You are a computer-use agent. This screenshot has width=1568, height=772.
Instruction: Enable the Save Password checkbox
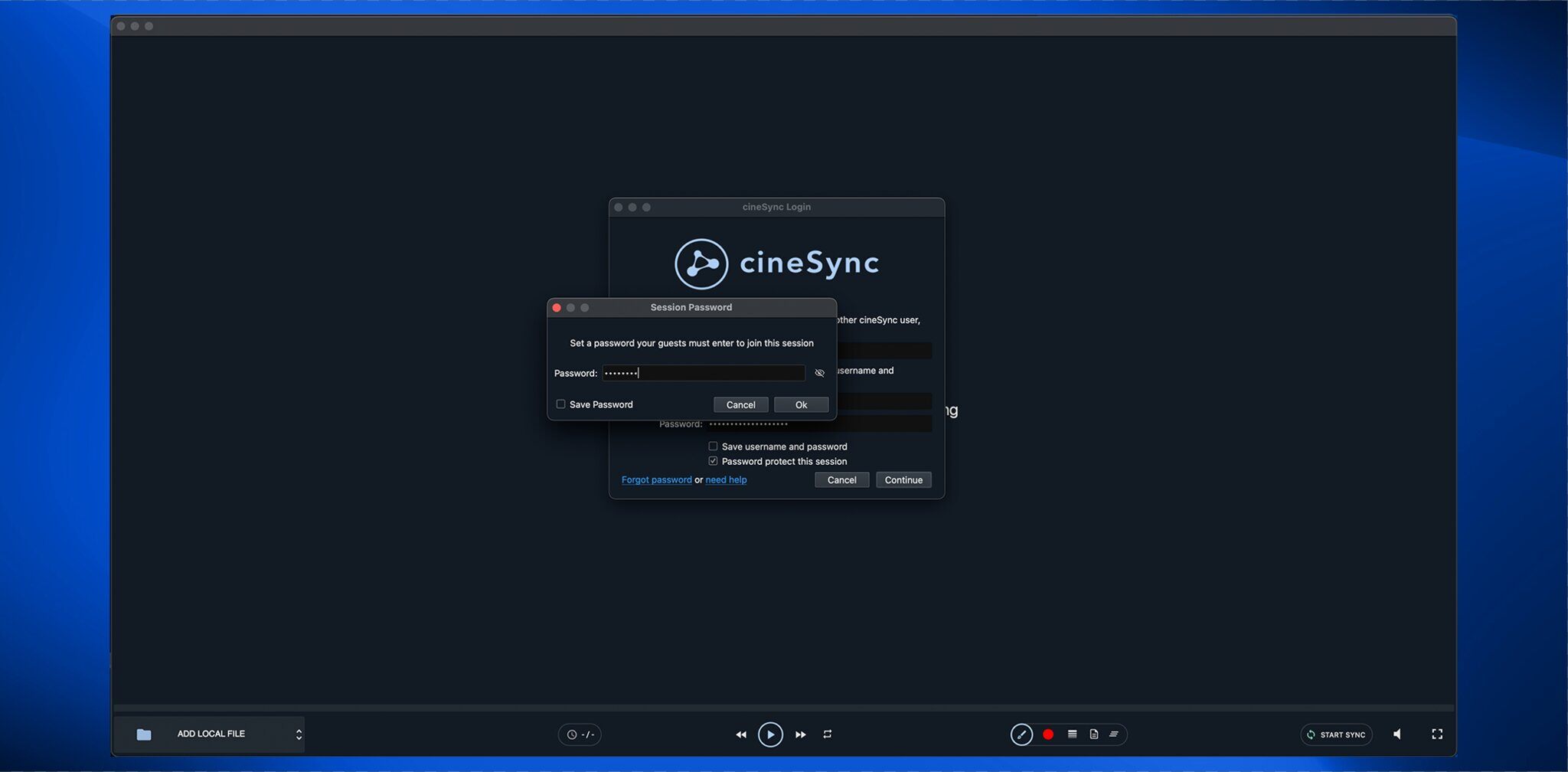pos(560,404)
